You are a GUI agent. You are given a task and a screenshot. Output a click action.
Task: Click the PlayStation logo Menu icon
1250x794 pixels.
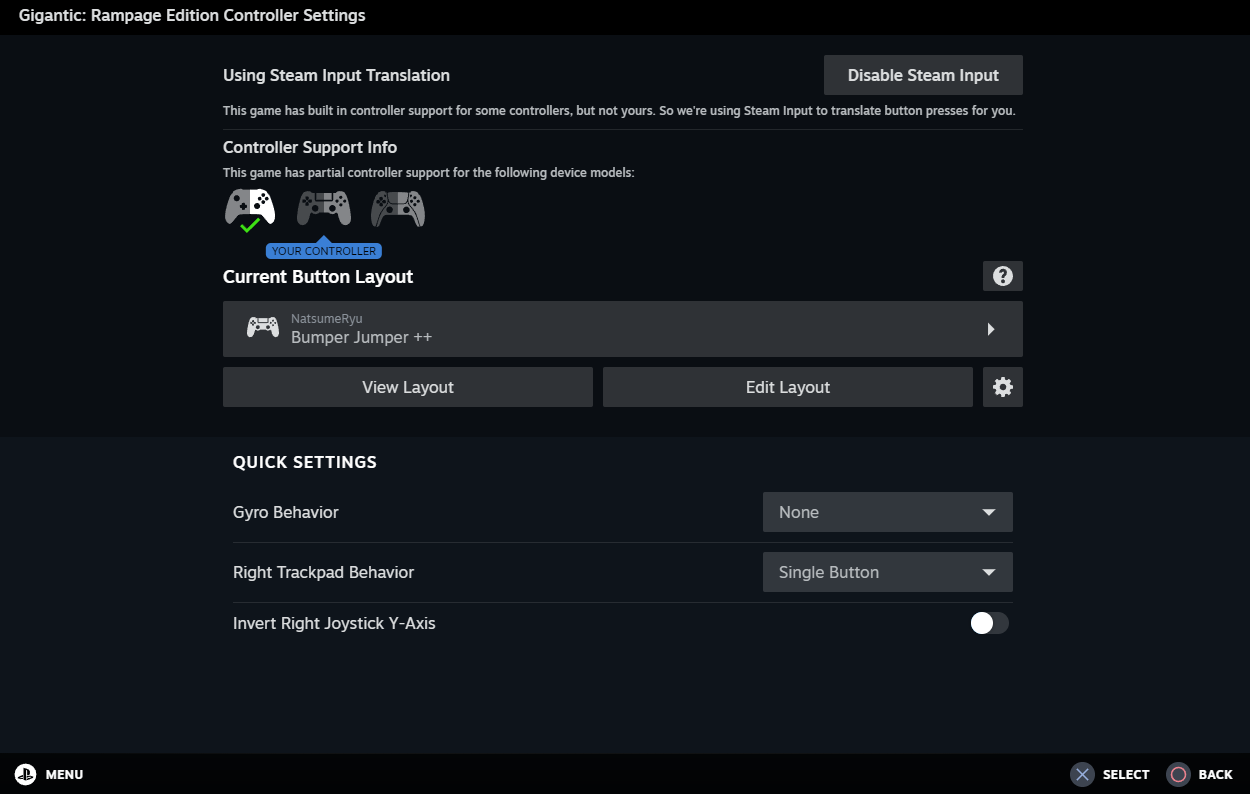tap(25, 774)
